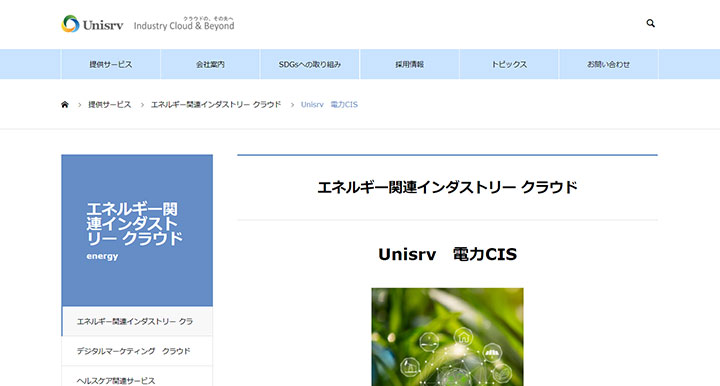Click the green energy icons image
The width and height of the screenshot is (720, 386).
tap(447, 337)
